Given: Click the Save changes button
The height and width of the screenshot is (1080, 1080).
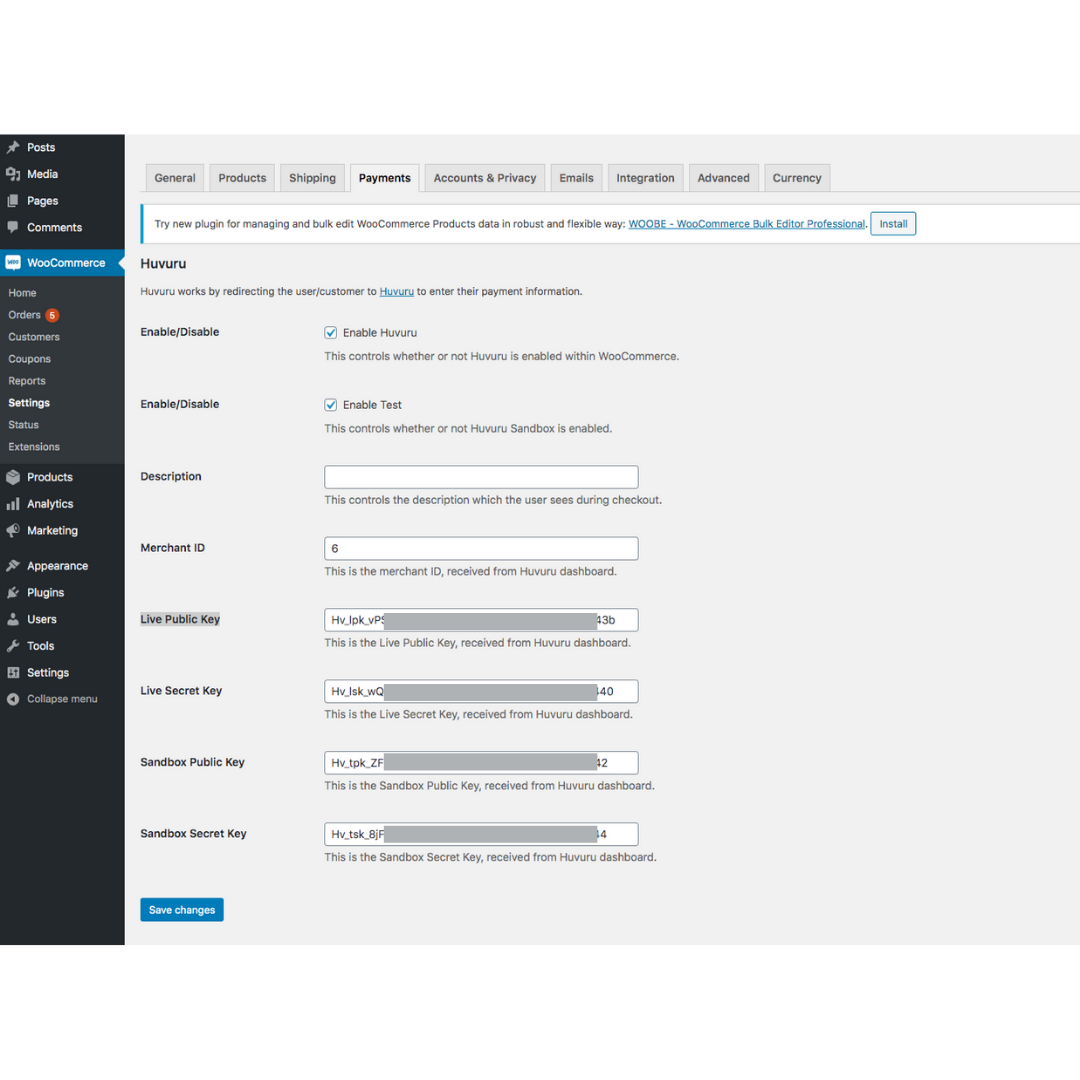Looking at the screenshot, I should (182, 910).
